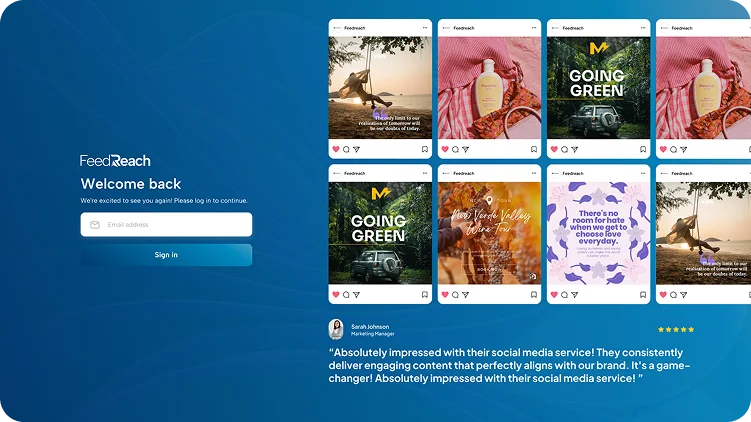Screen dimensions: 751x422
Task: Click Sarah Johnson's profile avatar
Action: click(336, 329)
